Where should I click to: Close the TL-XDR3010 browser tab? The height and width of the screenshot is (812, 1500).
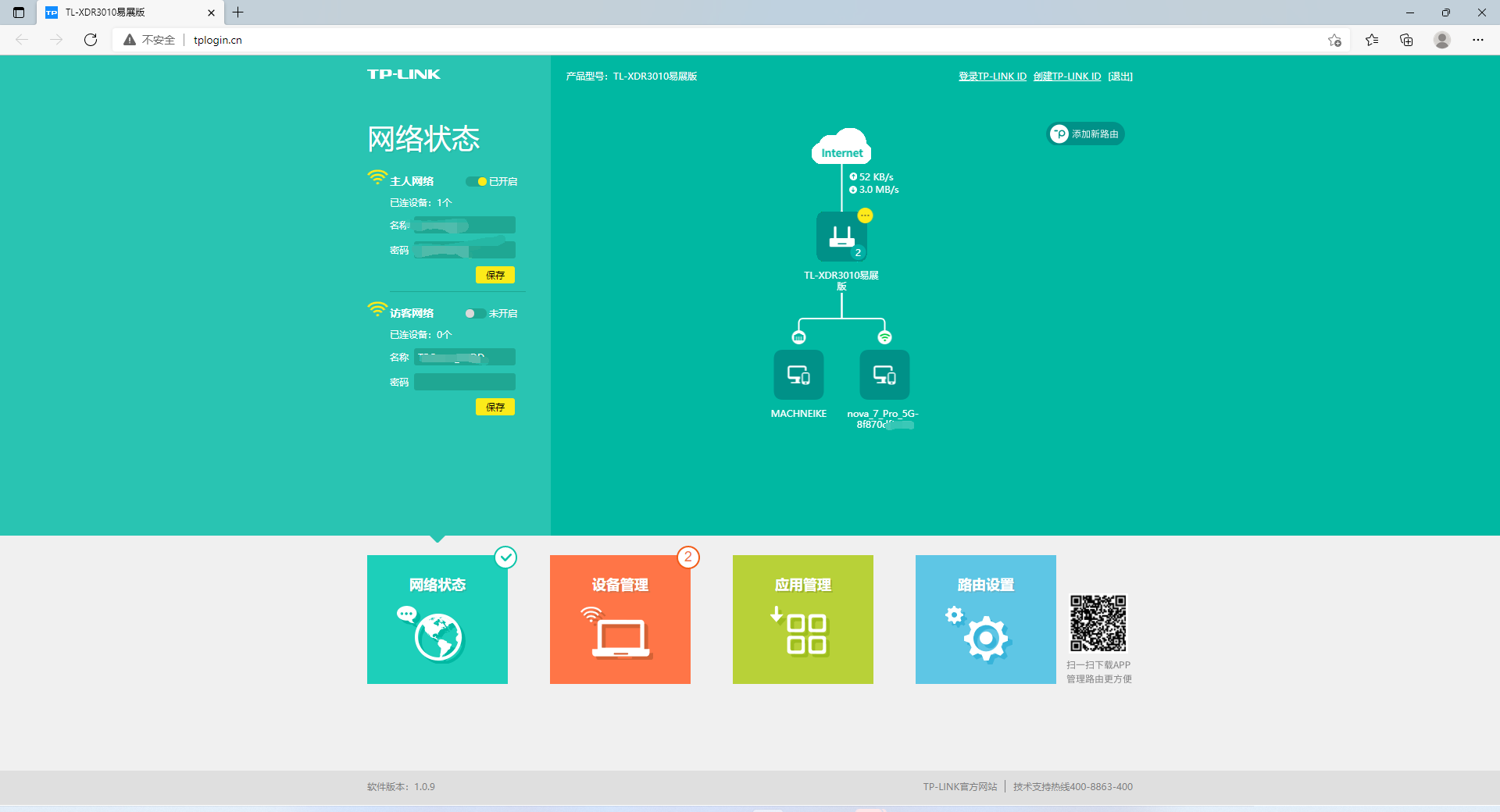click(211, 12)
